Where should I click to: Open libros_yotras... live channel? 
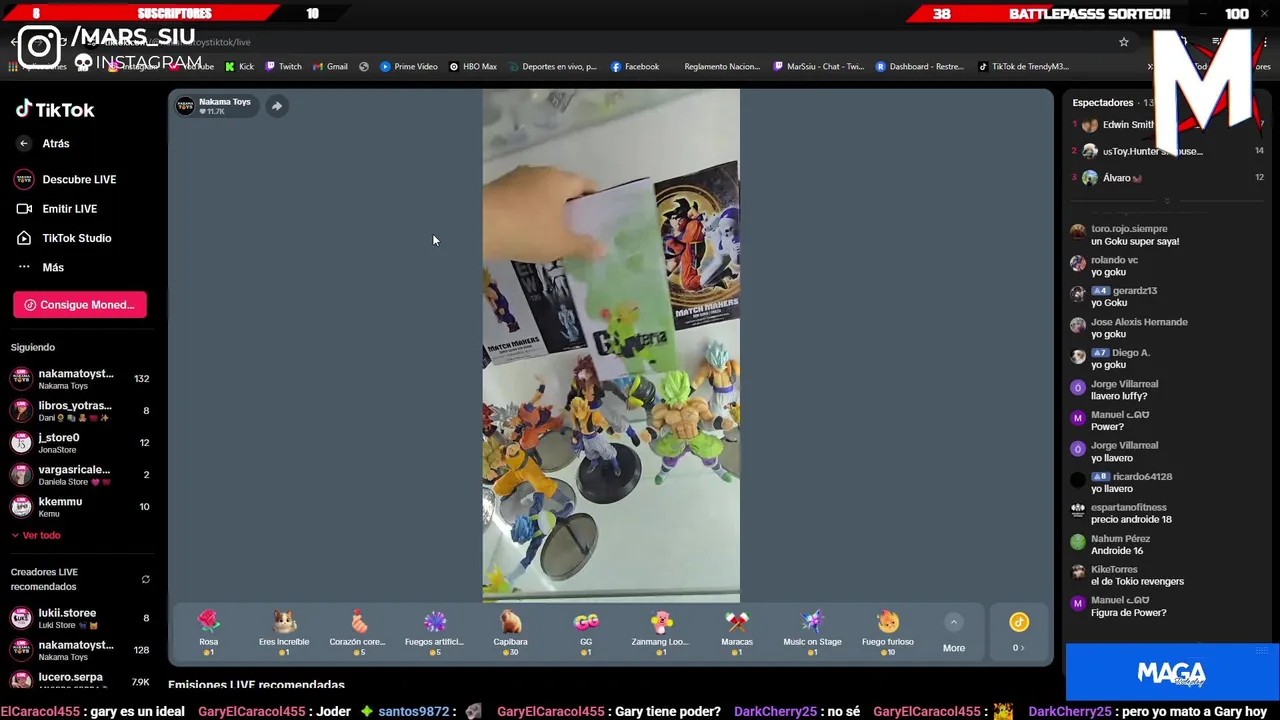click(x=80, y=411)
